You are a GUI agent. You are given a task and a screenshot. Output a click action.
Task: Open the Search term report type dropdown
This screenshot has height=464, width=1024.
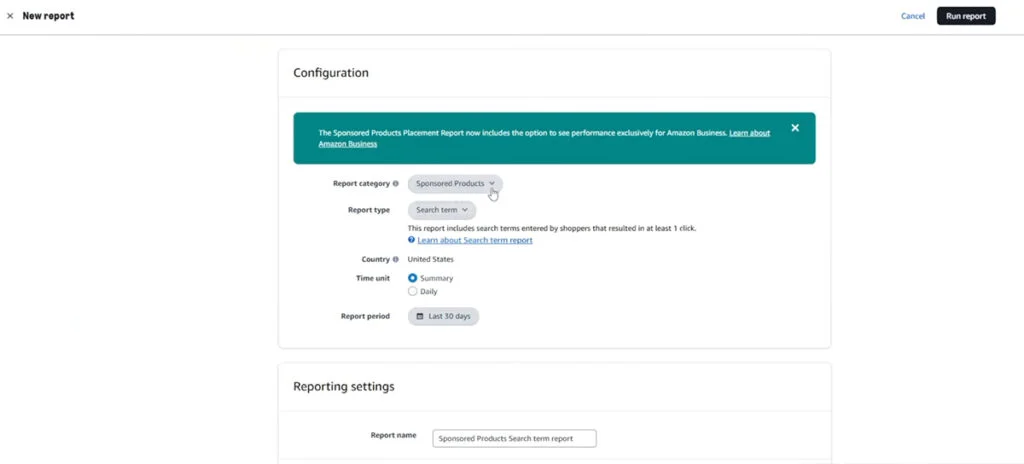click(442, 210)
